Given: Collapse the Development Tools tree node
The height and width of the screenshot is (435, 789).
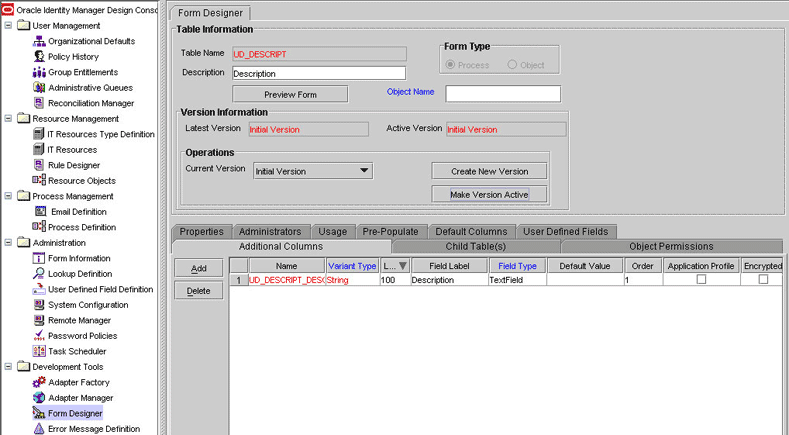Looking at the screenshot, I should (8, 367).
